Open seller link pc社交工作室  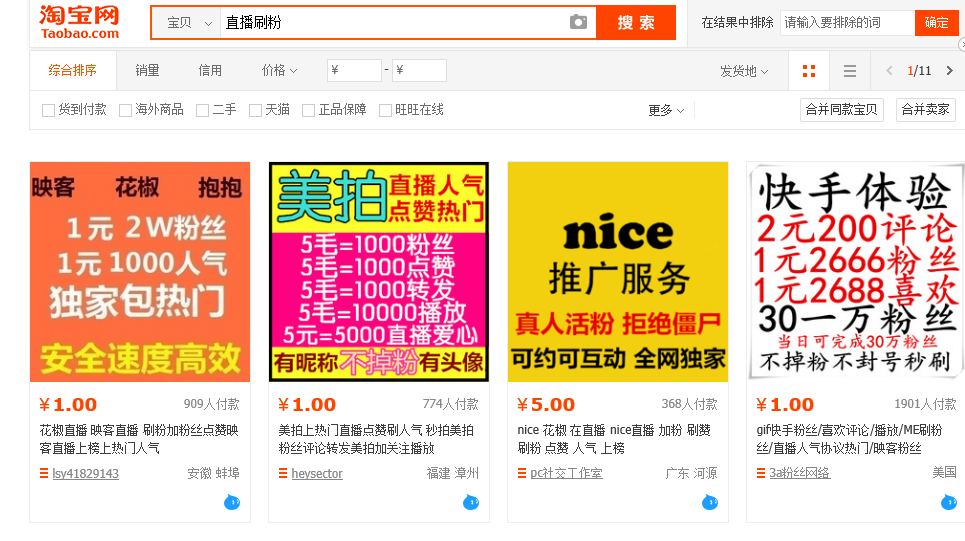tap(566, 473)
